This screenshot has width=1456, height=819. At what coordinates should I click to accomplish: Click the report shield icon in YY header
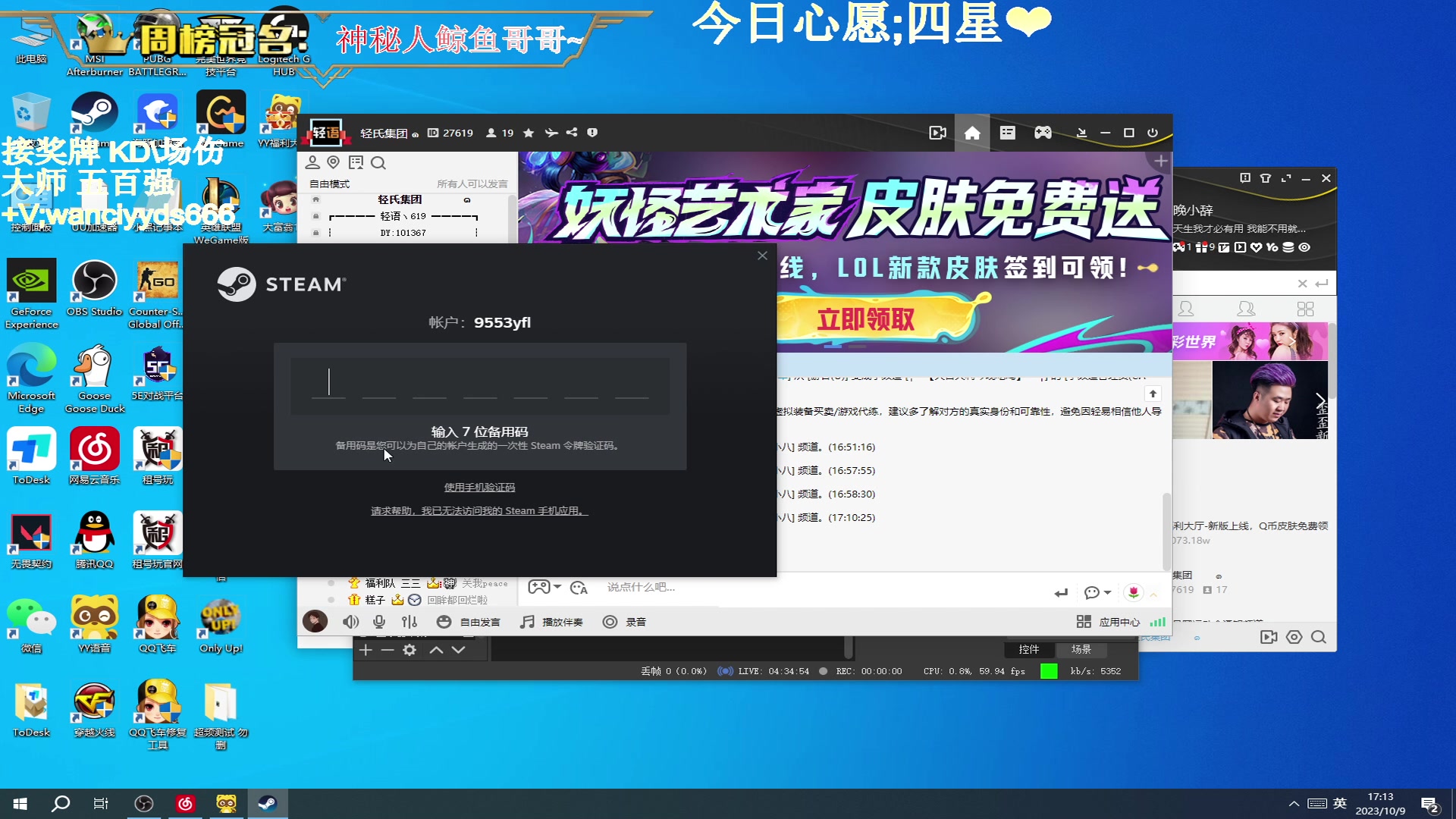pos(592,133)
